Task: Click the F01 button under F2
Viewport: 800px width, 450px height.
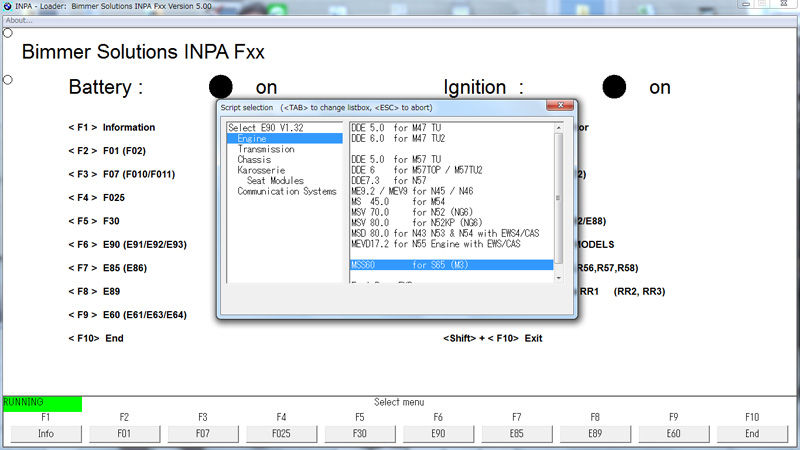Action: pos(124,434)
